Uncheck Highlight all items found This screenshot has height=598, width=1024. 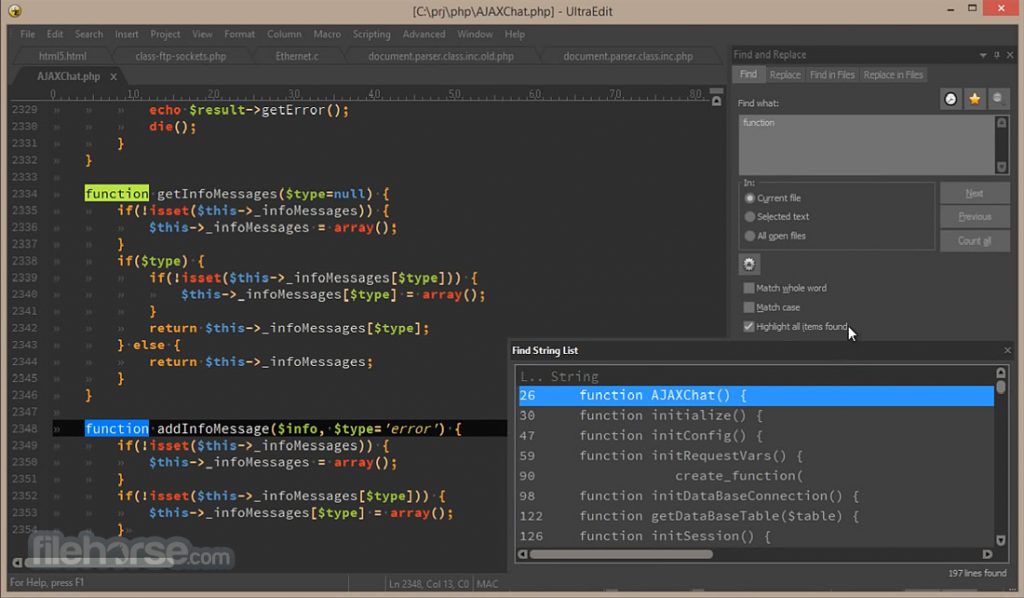coord(748,326)
